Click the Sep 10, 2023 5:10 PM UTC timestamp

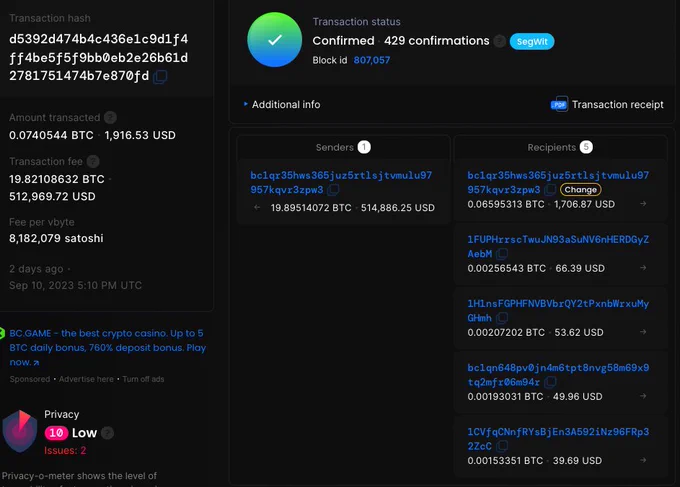75,285
